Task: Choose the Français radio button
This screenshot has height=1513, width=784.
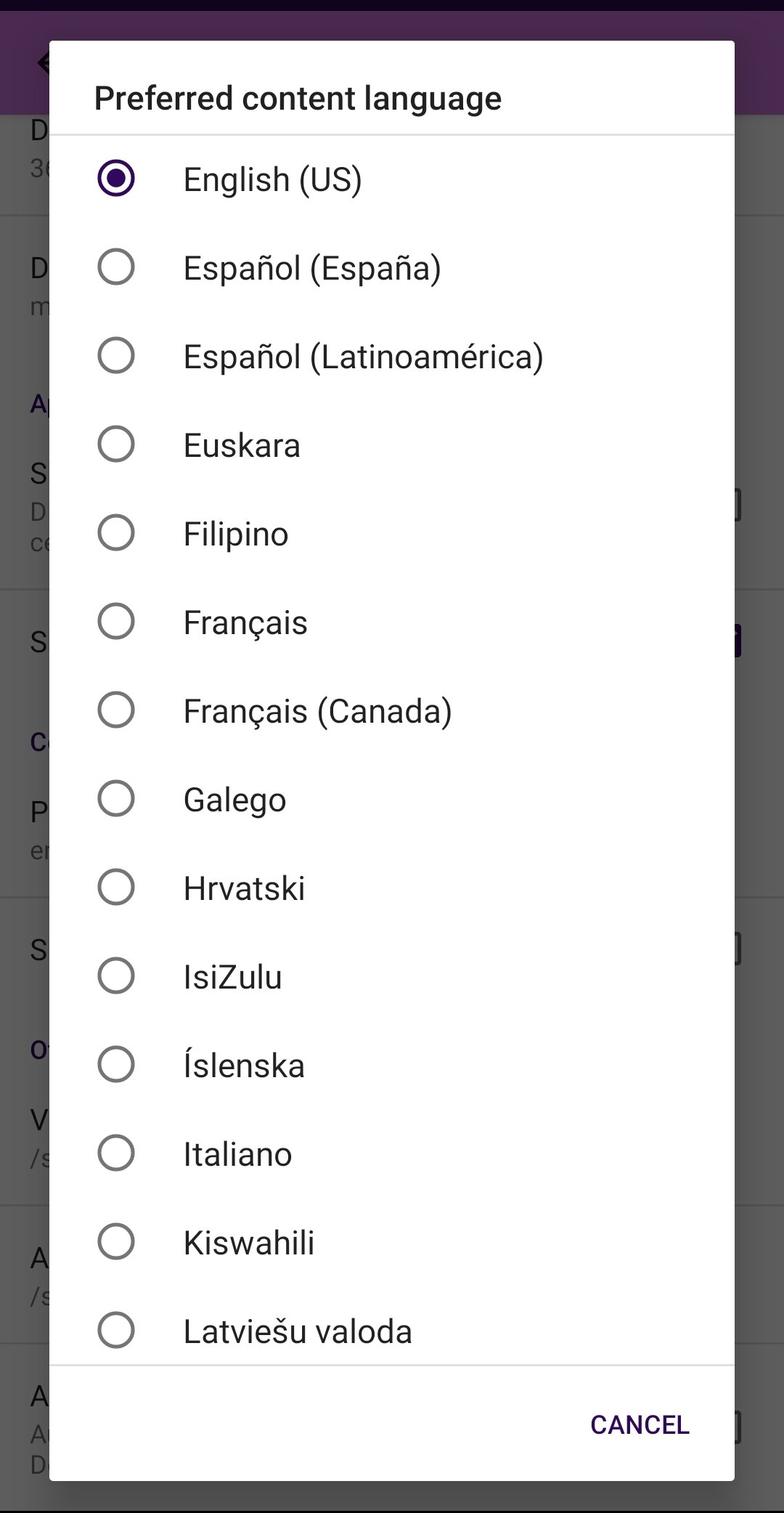Action: (116, 622)
